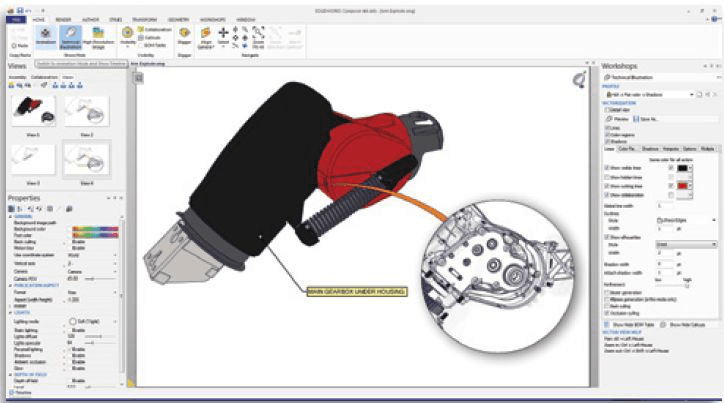Toggle Callouts visibility in the ribbon
This screenshot has height=403, width=724.
(149, 37)
